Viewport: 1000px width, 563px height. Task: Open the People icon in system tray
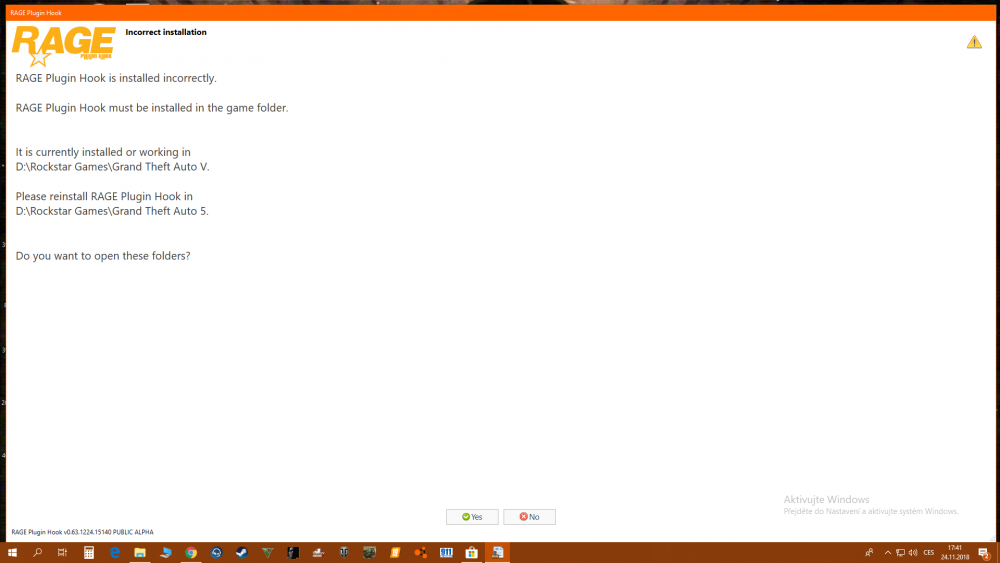pyautogui.click(x=869, y=553)
